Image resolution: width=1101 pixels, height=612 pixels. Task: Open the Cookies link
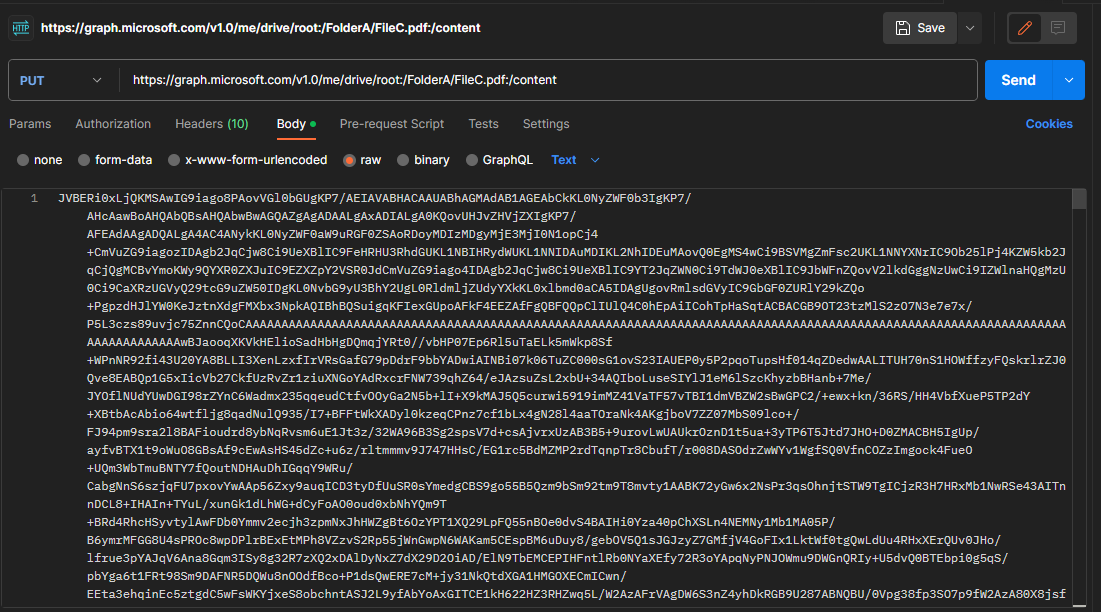(x=1048, y=124)
